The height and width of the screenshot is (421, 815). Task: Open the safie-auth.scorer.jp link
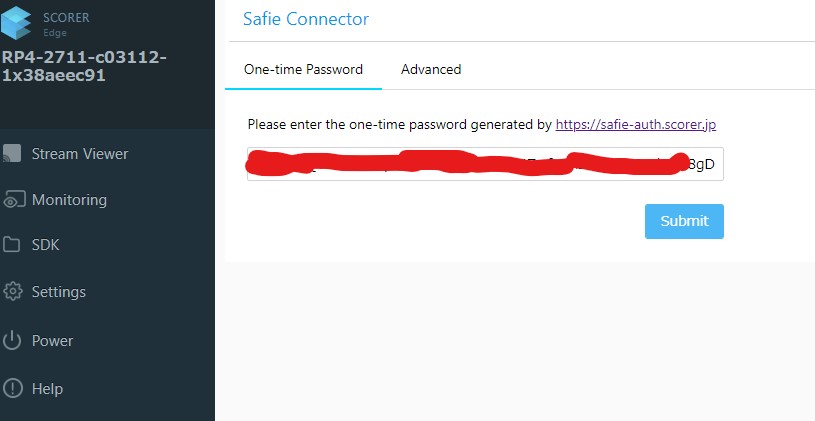636,125
